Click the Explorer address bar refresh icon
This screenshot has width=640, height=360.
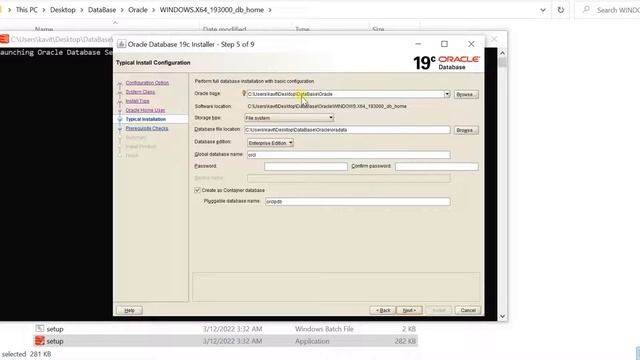click(x=561, y=10)
